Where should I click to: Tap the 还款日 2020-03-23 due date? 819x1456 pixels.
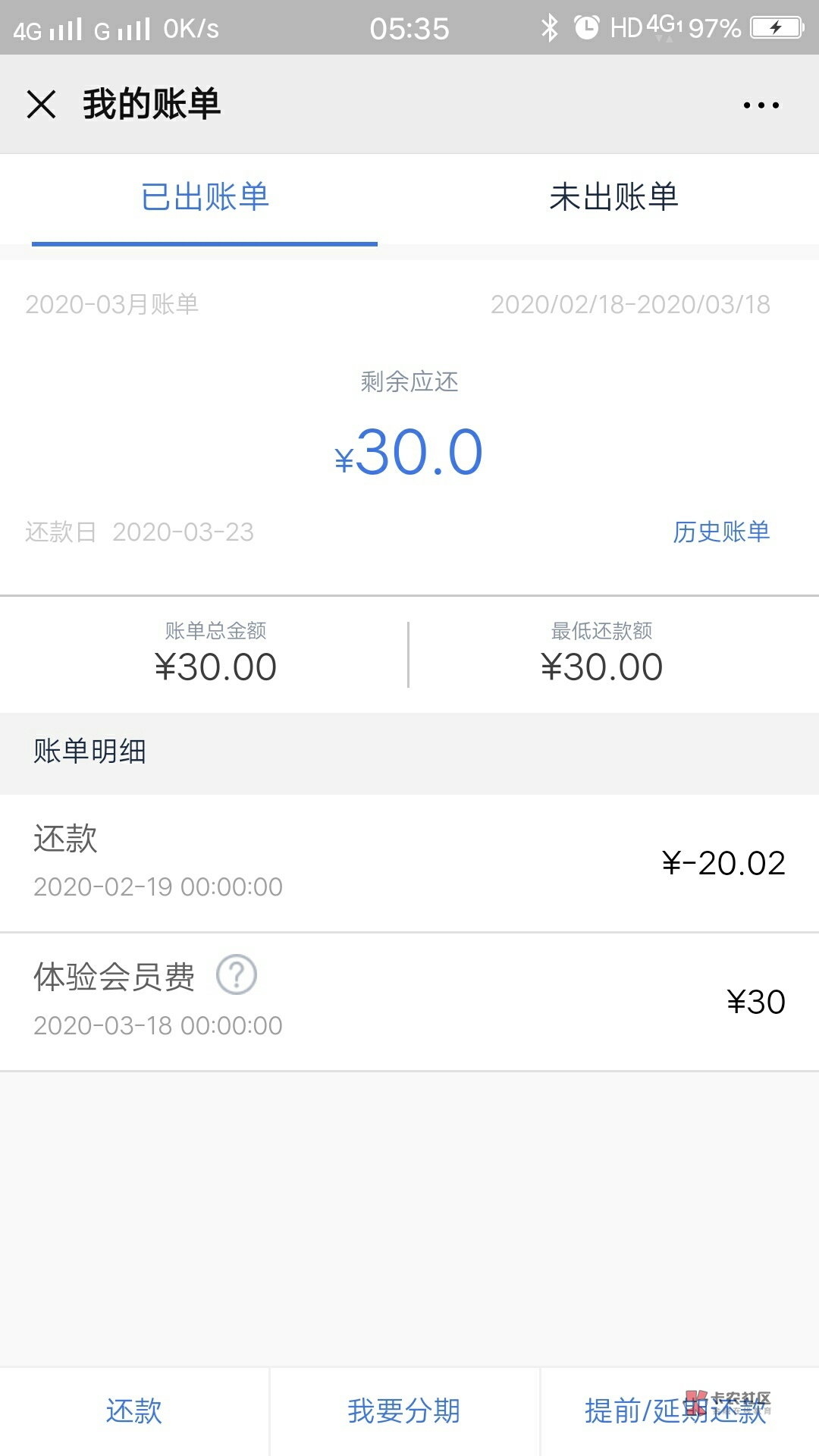(140, 532)
